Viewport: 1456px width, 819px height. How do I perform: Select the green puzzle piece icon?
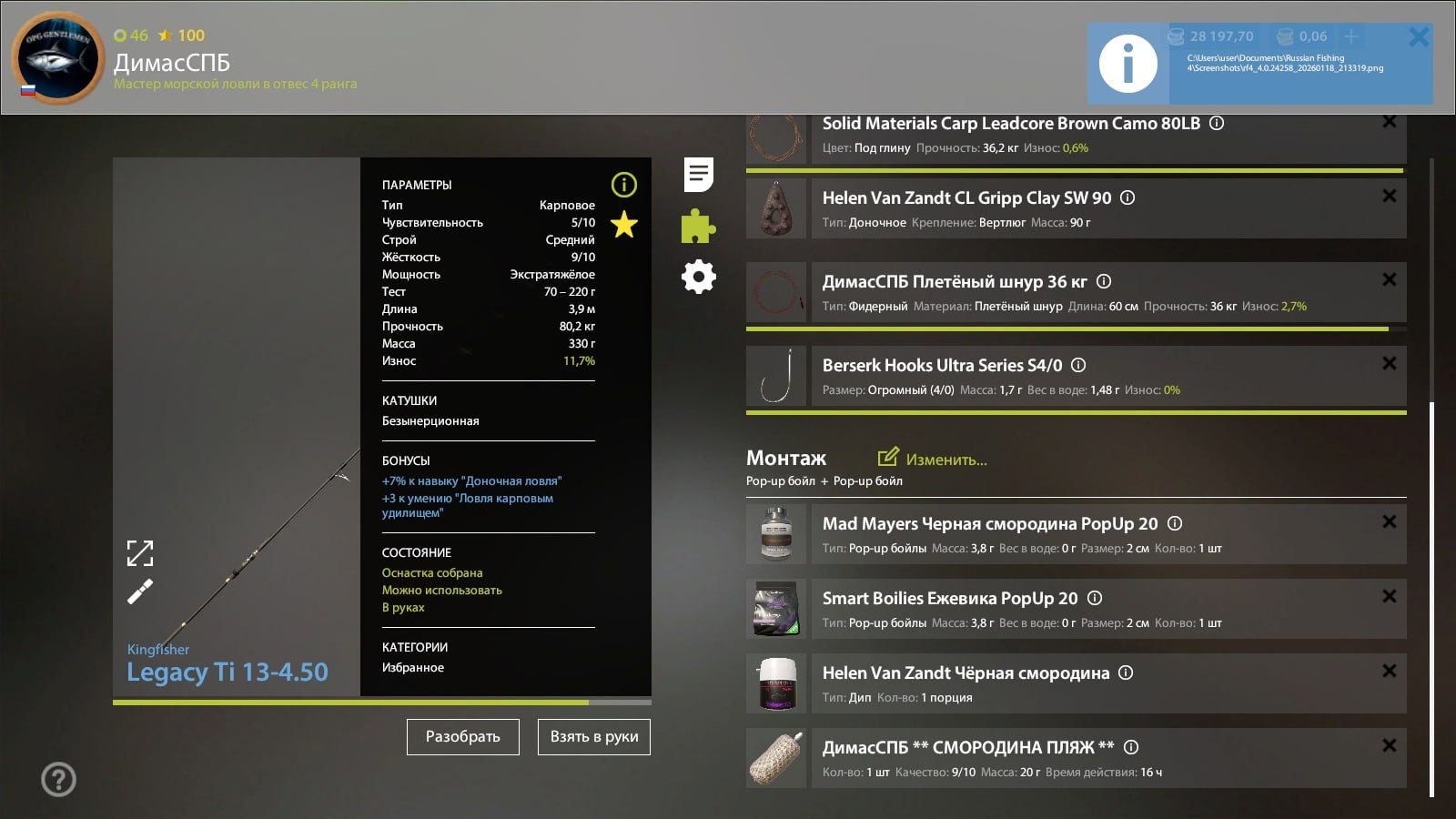698,227
